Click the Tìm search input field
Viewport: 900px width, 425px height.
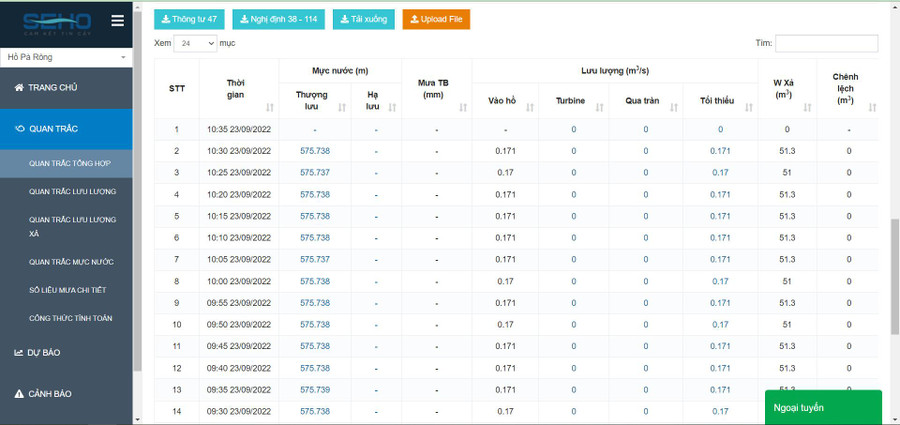(826, 44)
